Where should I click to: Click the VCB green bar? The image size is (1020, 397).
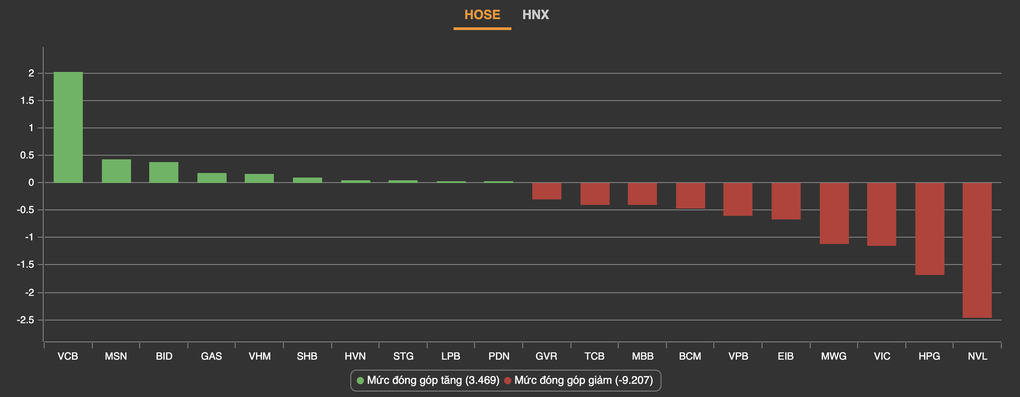(68, 128)
